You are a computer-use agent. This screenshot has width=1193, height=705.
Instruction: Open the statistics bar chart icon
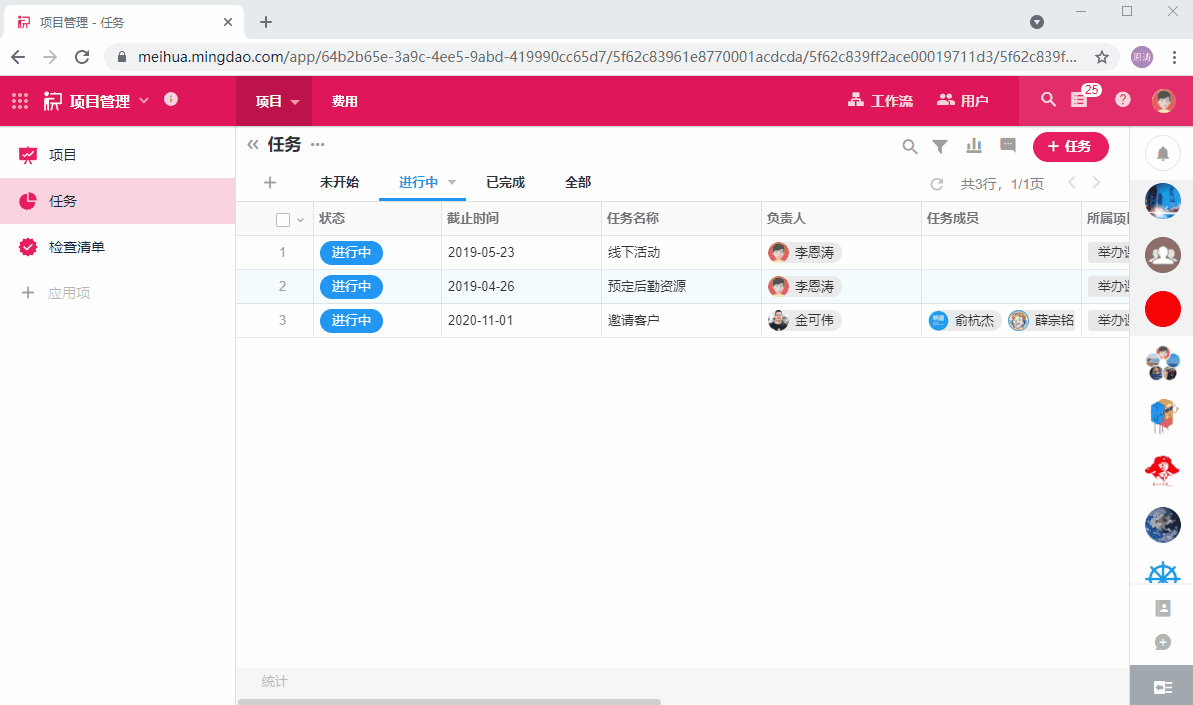tap(974, 147)
